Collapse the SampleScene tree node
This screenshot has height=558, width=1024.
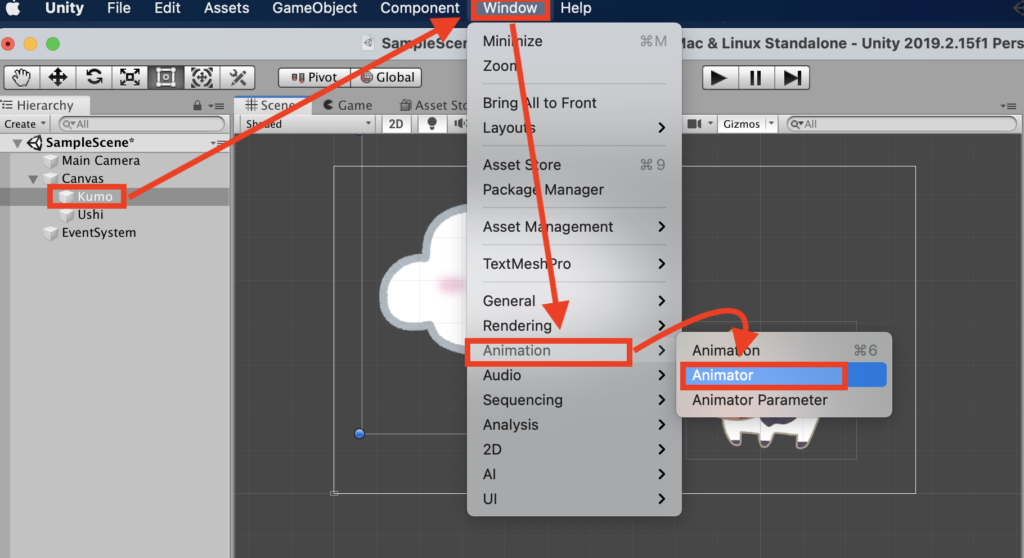17,142
